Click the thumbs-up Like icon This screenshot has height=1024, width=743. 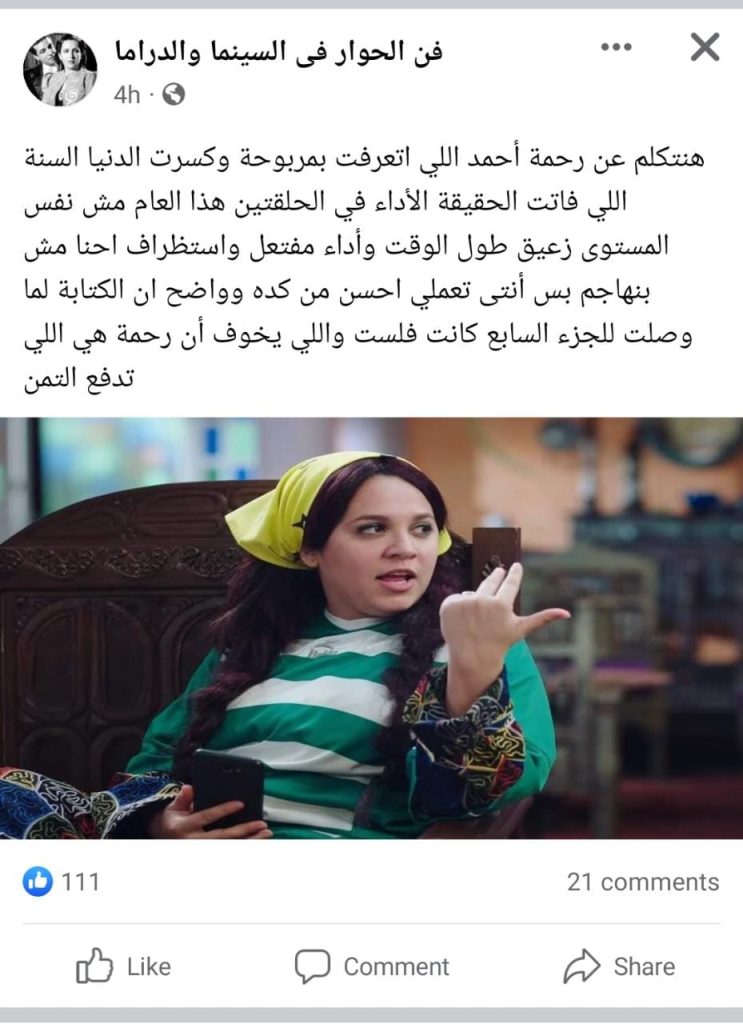coord(94,966)
